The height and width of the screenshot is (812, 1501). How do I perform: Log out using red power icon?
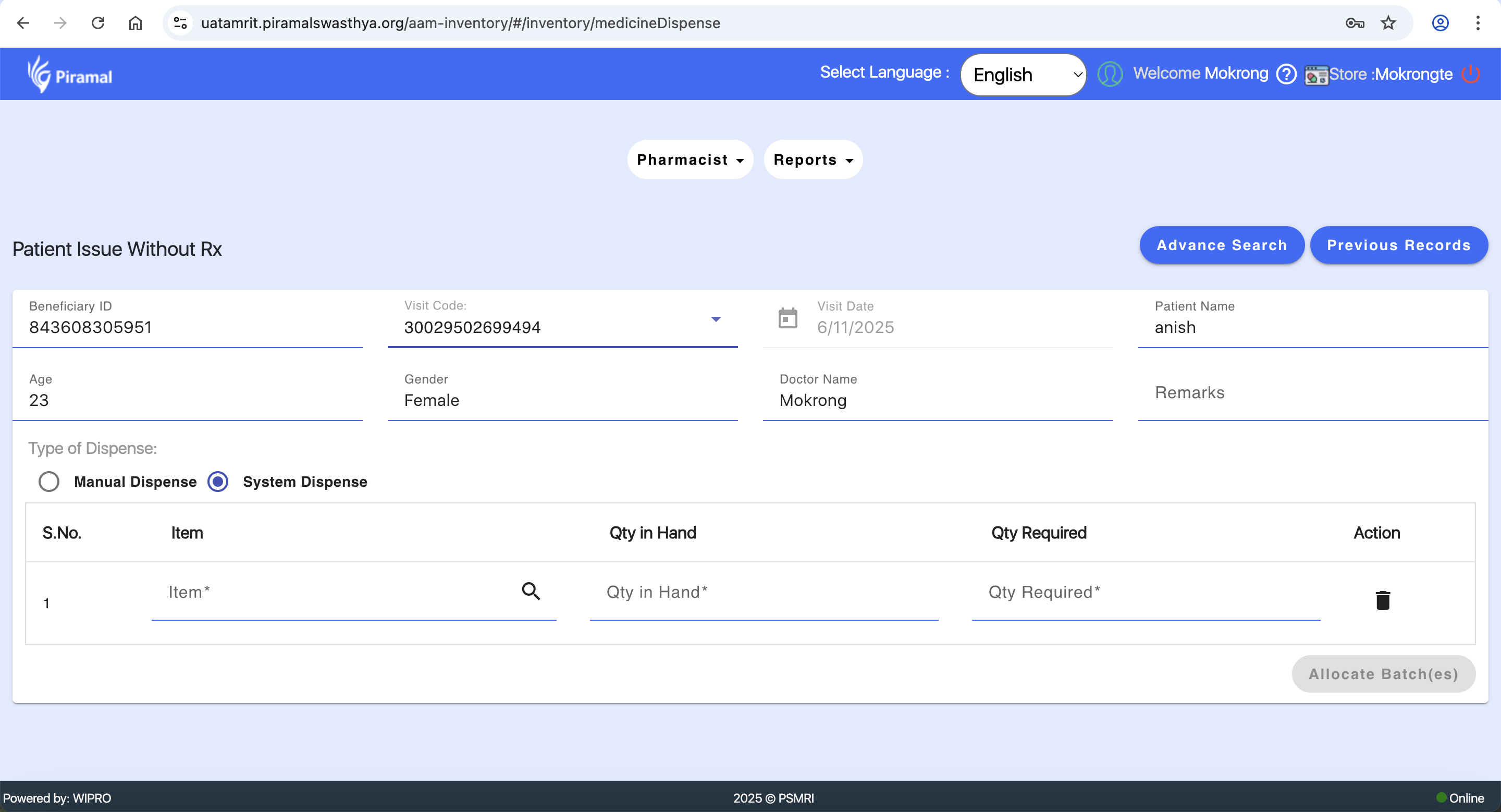click(x=1471, y=74)
